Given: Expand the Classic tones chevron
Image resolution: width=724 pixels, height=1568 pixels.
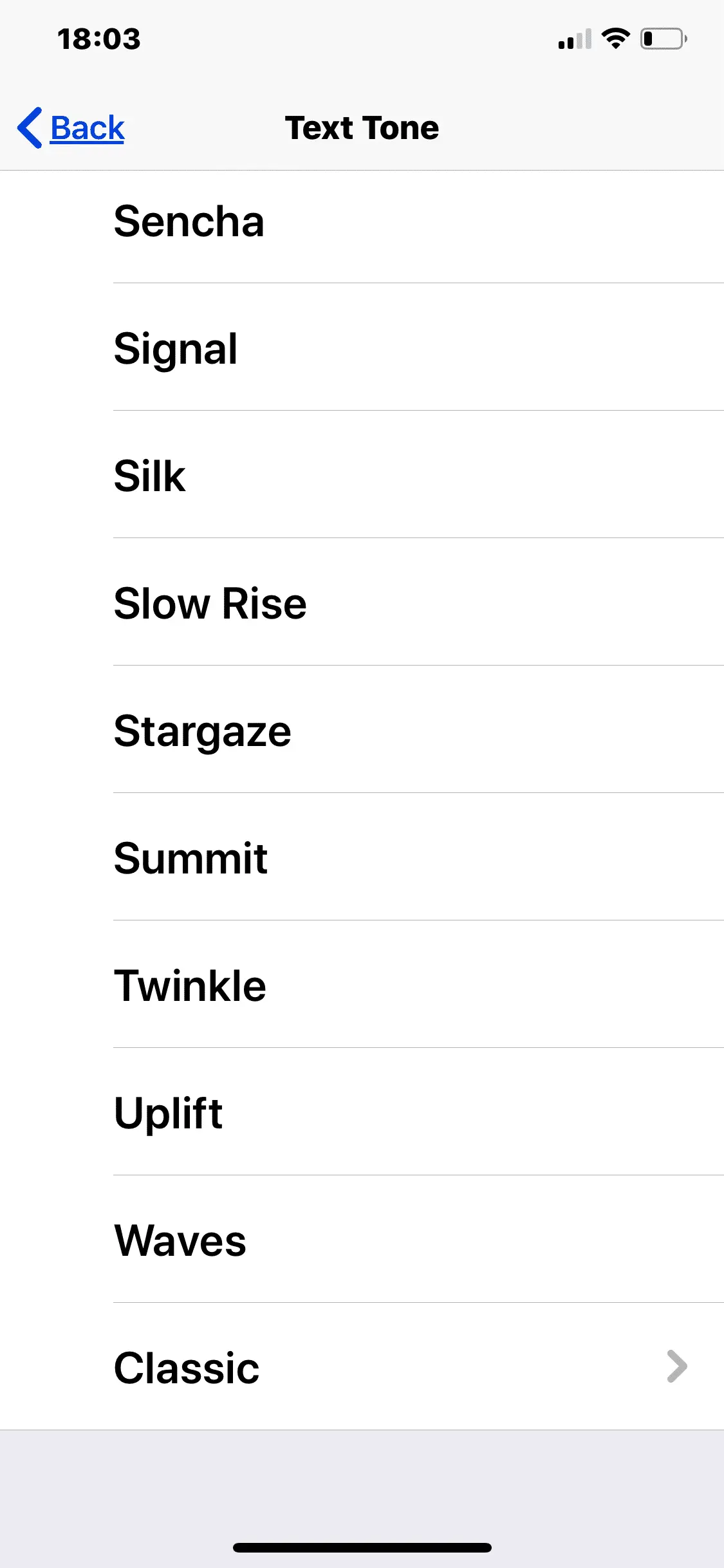Looking at the screenshot, I should tap(676, 1367).
